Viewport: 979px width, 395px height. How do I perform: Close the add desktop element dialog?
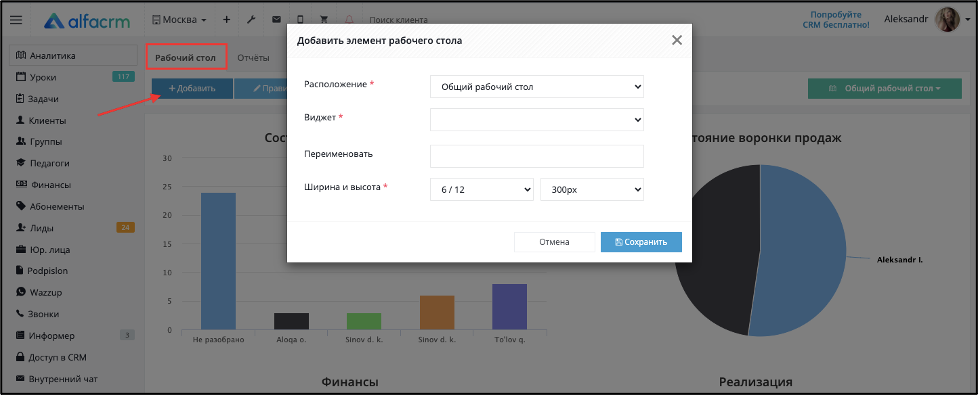[677, 41]
